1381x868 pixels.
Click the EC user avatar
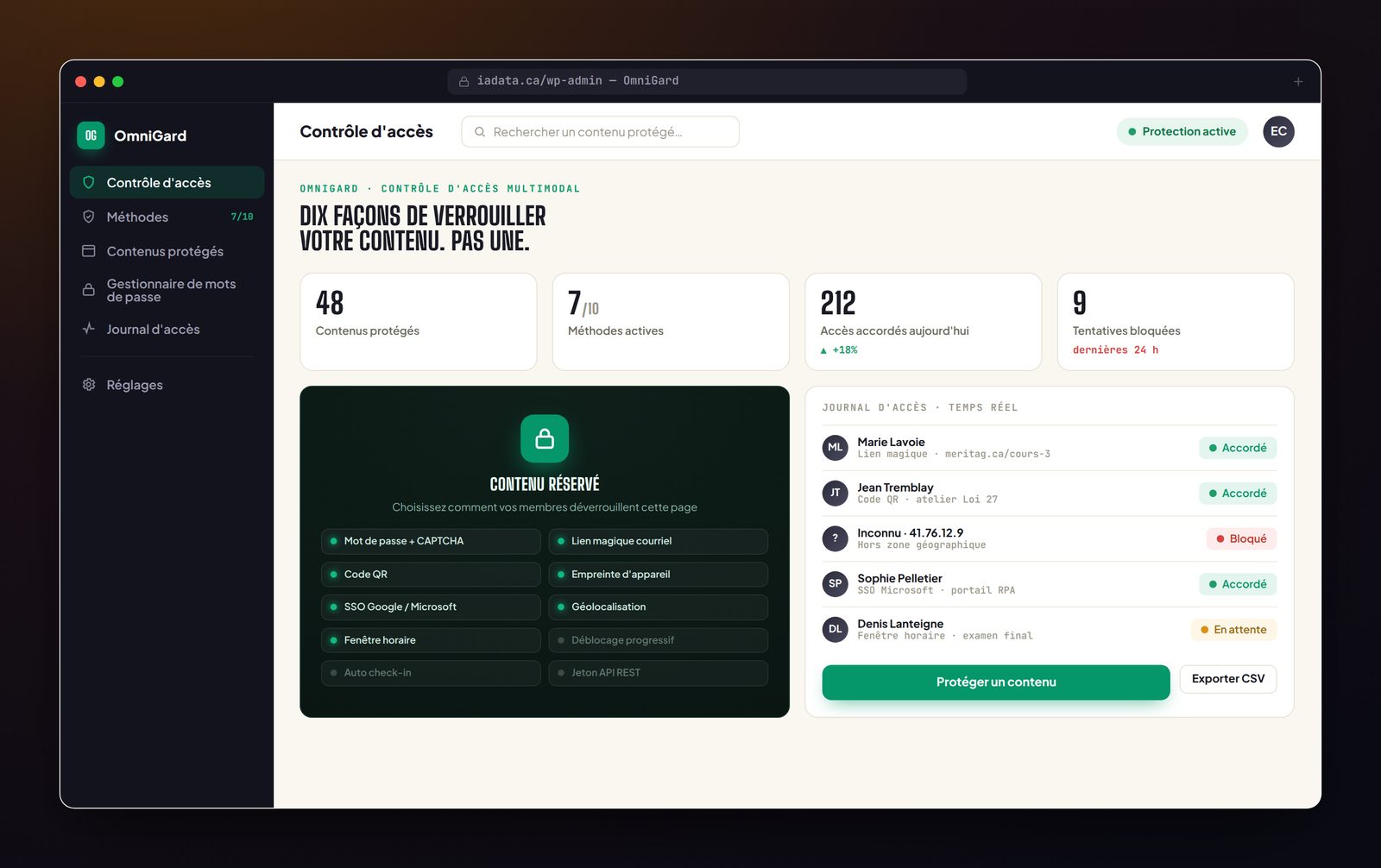pyautogui.click(x=1278, y=131)
